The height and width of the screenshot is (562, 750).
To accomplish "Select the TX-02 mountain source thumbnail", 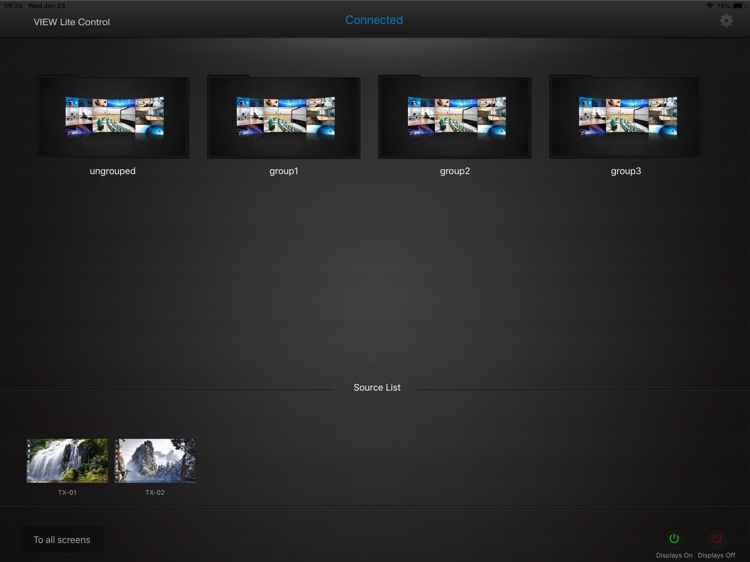I will (x=155, y=461).
